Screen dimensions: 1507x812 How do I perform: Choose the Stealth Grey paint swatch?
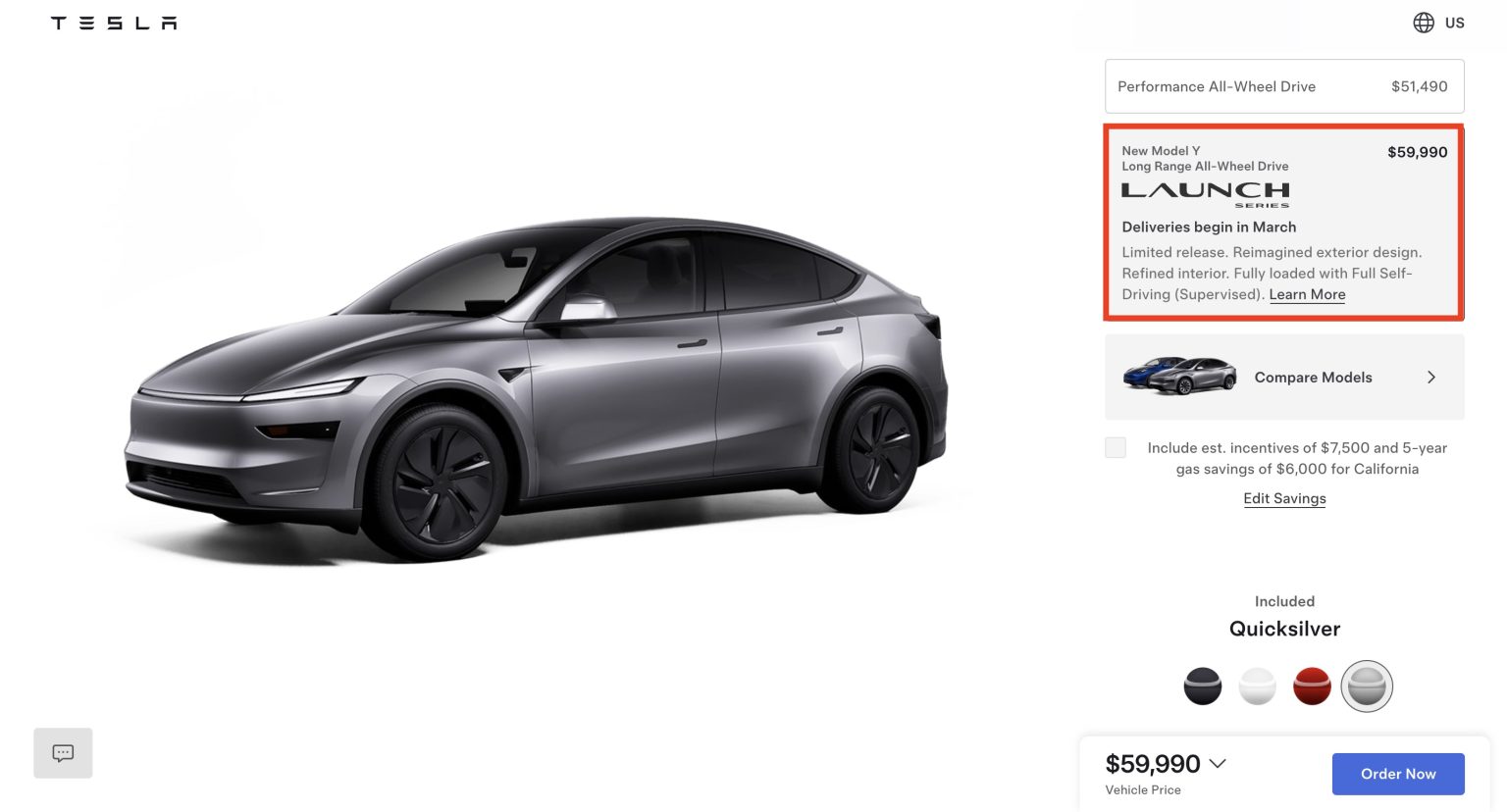1202,685
